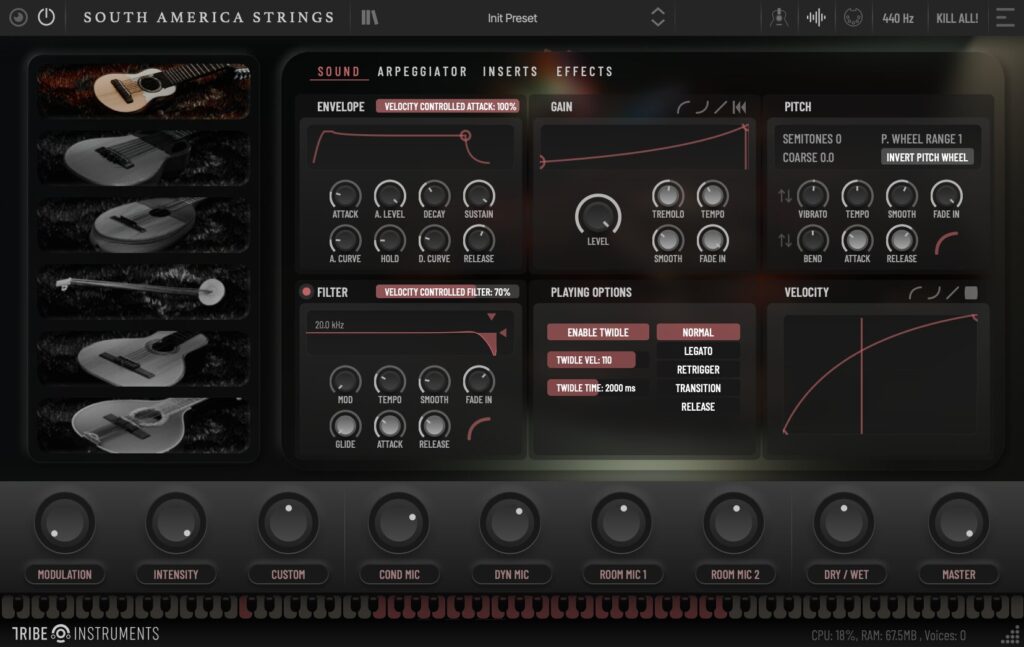Screen dimensions: 1024x647
Task: Click the Gain curve reset rewind icon
Action: click(x=739, y=107)
